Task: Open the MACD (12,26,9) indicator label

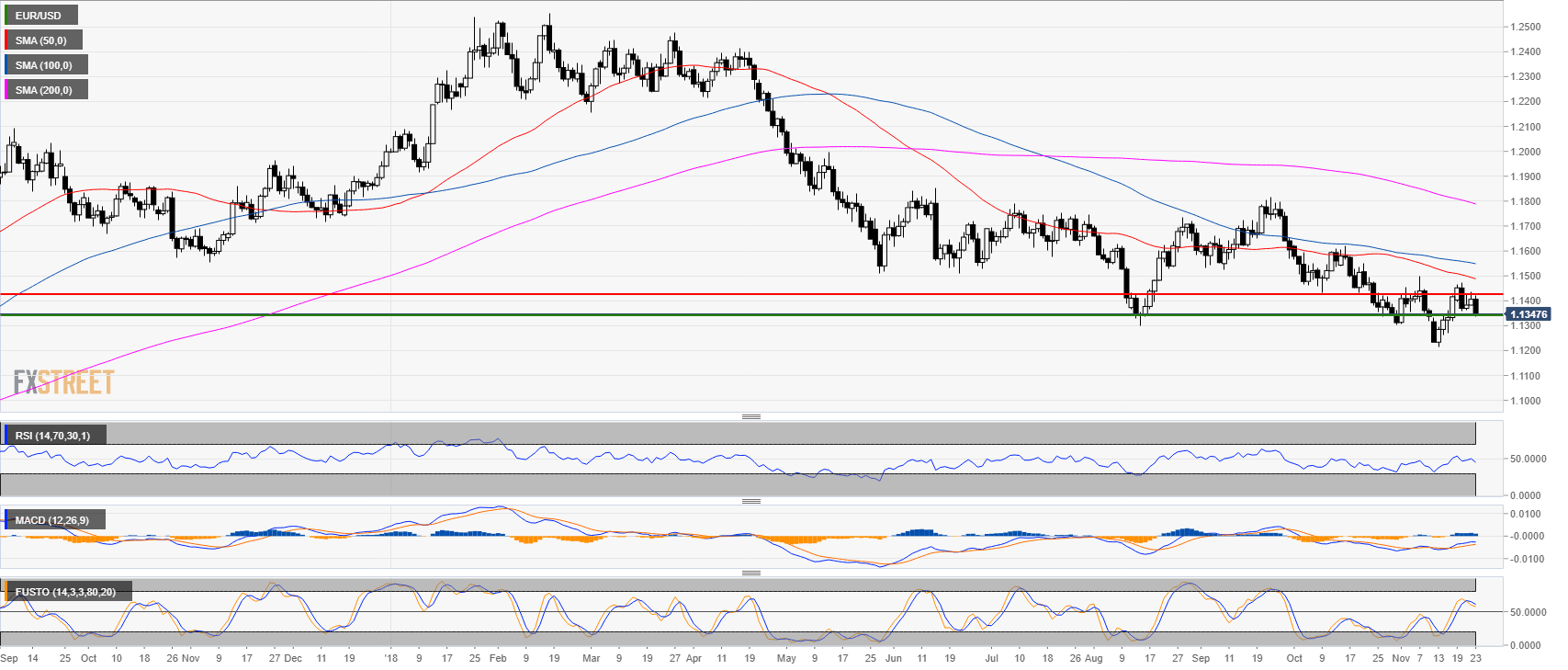Action: coord(53,520)
